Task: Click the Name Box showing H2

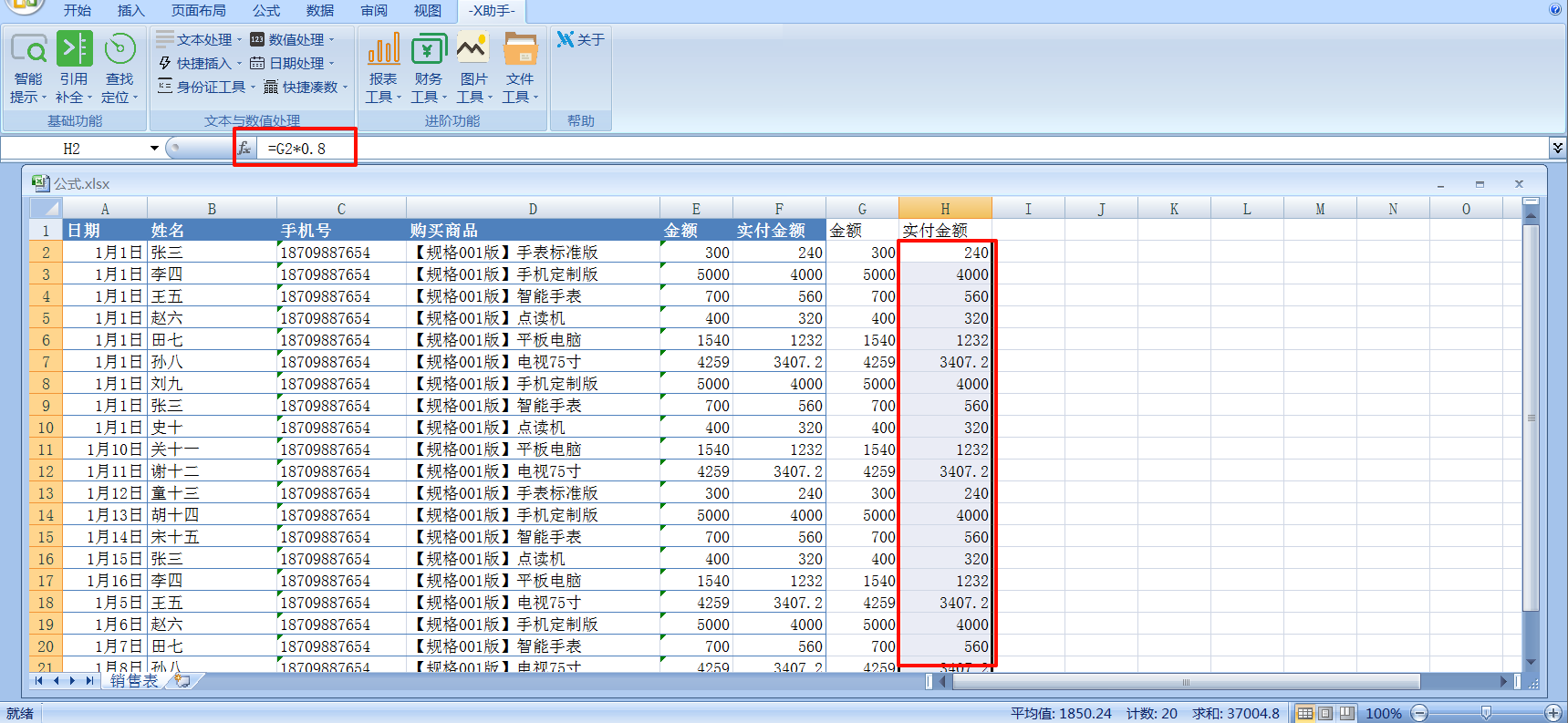Action: (x=73, y=148)
